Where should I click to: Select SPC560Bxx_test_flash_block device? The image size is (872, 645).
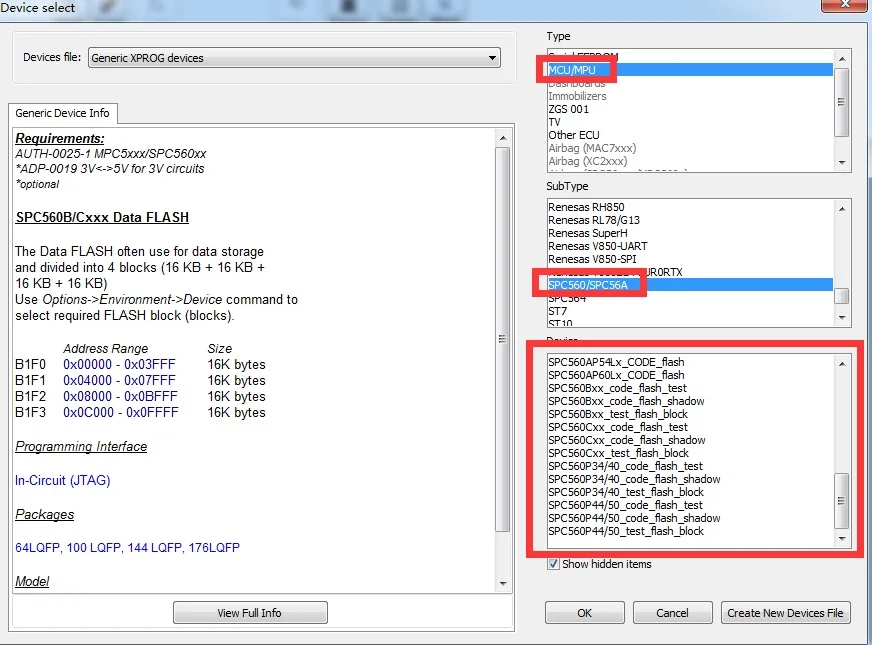690,414
